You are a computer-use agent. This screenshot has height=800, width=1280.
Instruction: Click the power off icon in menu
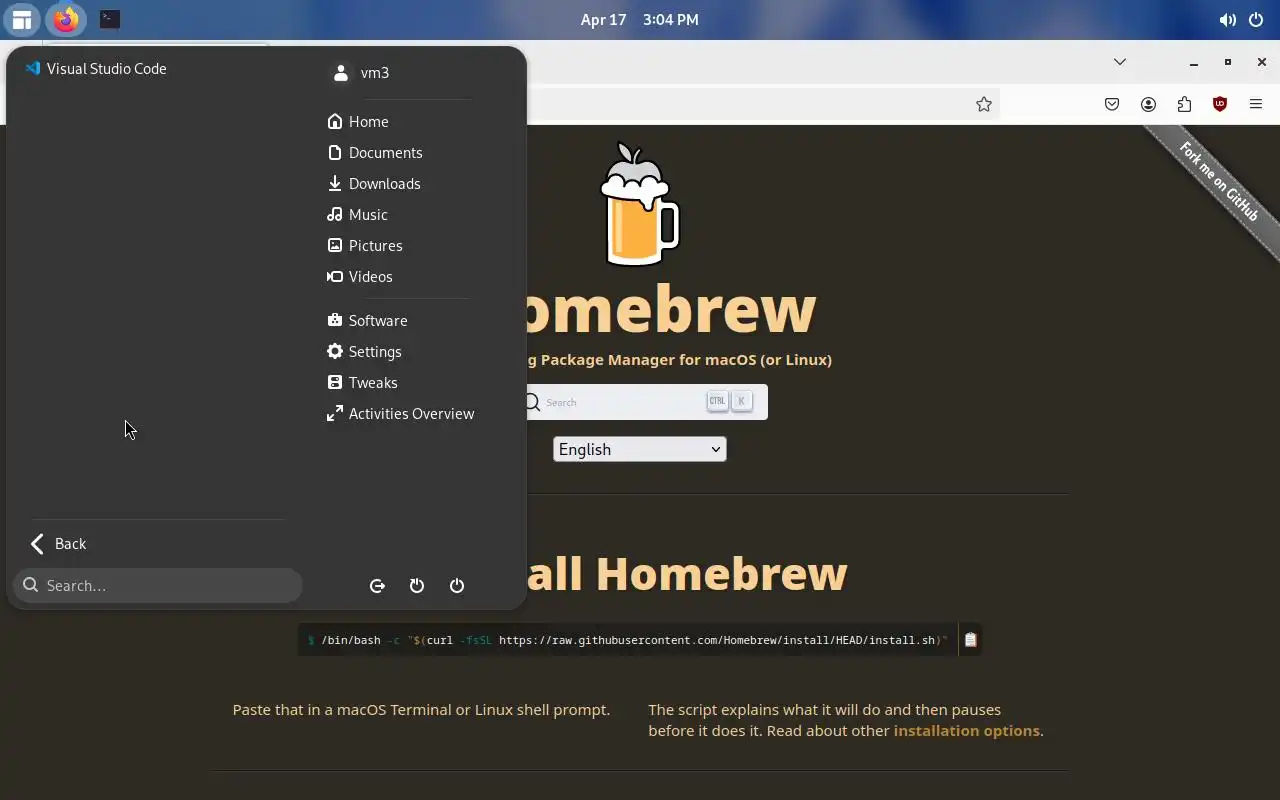point(457,586)
